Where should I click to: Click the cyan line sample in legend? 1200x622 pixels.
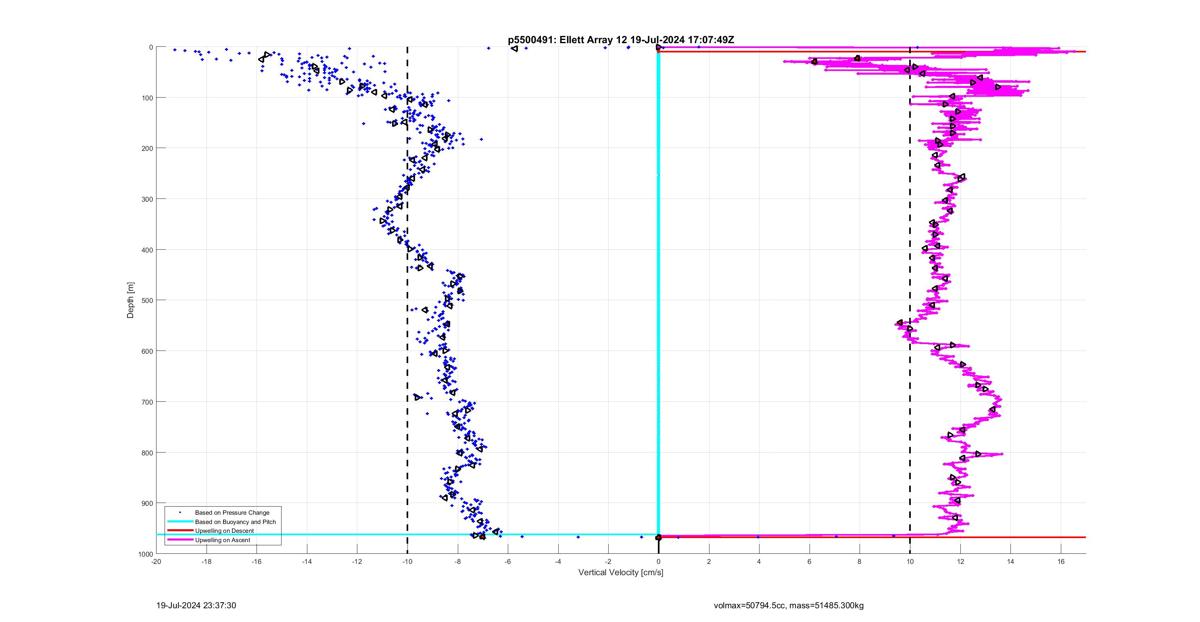(x=179, y=522)
